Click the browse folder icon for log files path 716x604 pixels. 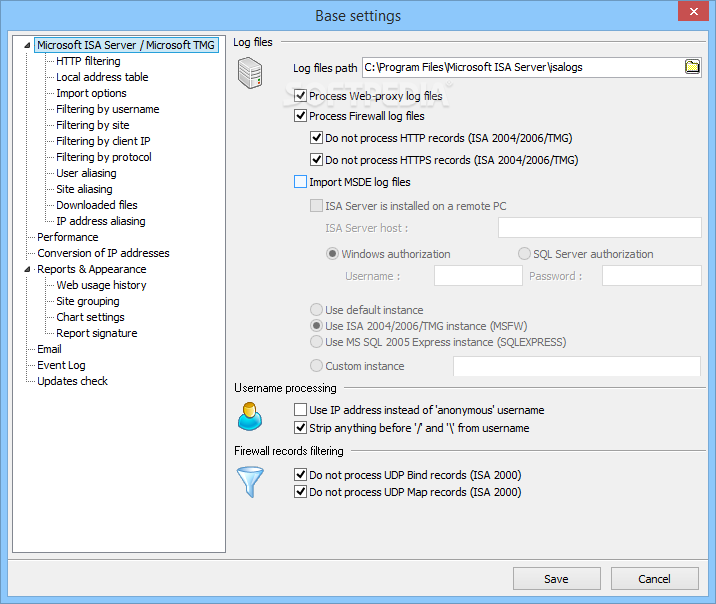[692, 67]
